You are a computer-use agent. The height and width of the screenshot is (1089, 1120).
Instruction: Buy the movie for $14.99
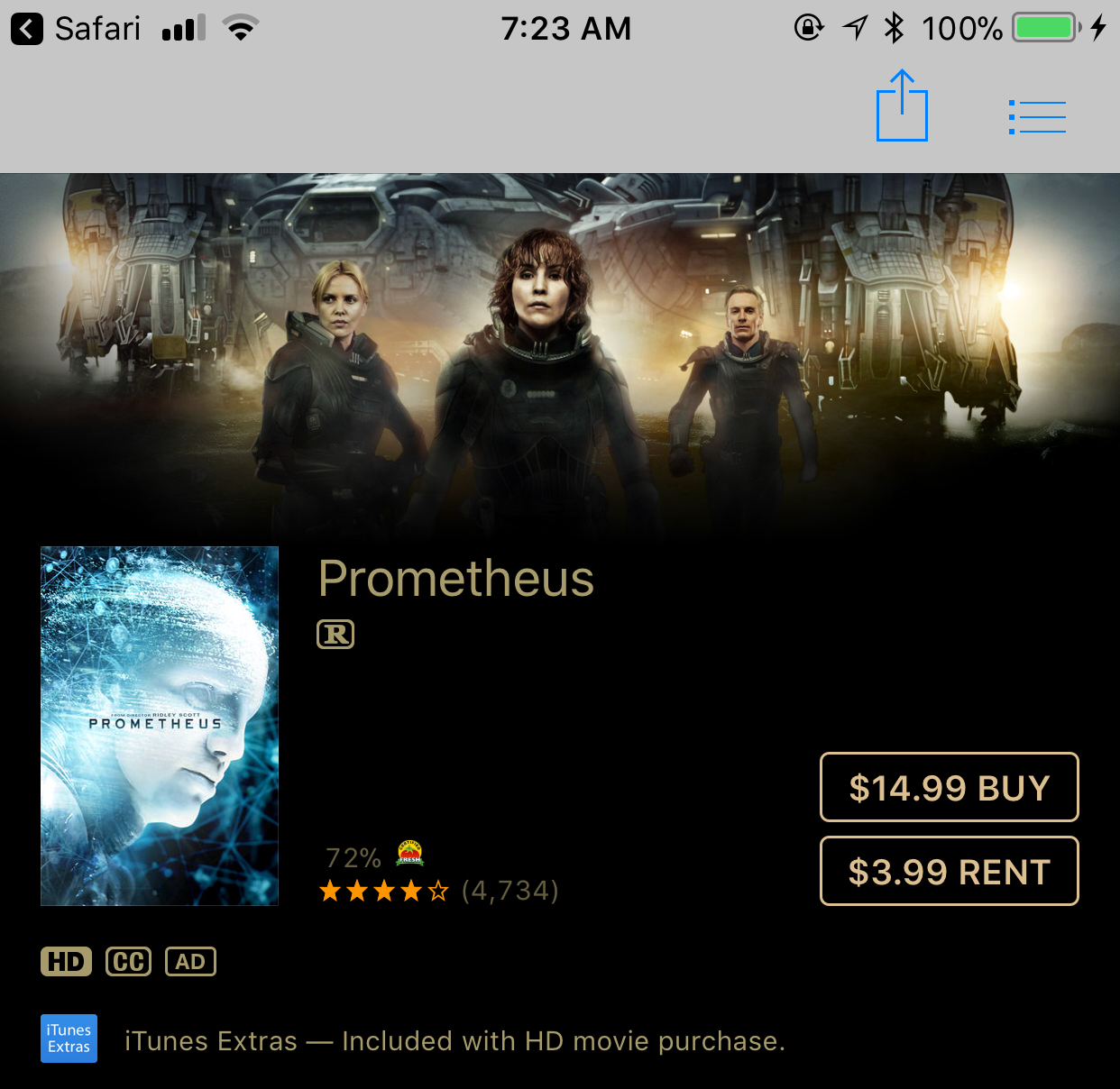tap(950, 787)
